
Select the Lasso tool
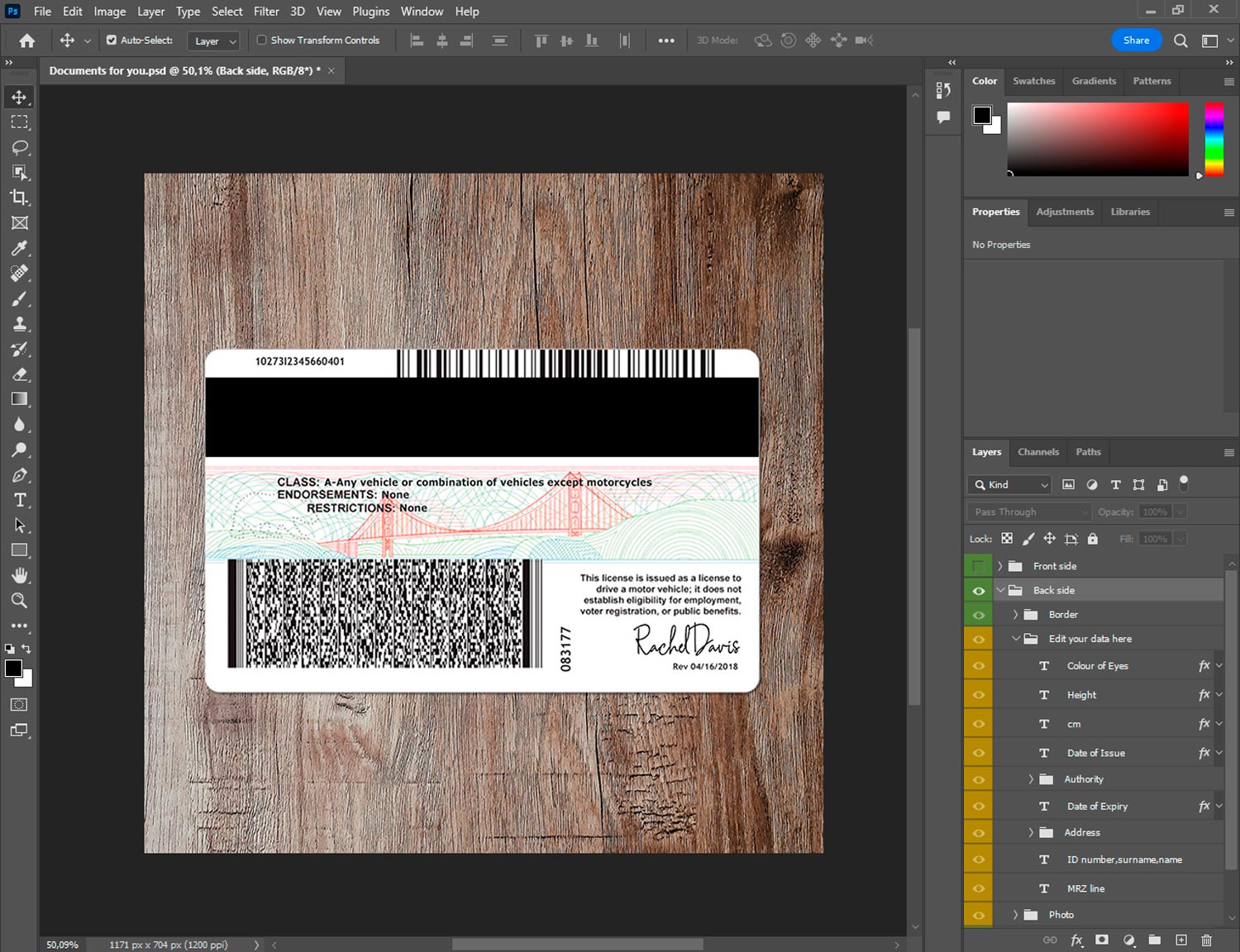tap(20, 147)
